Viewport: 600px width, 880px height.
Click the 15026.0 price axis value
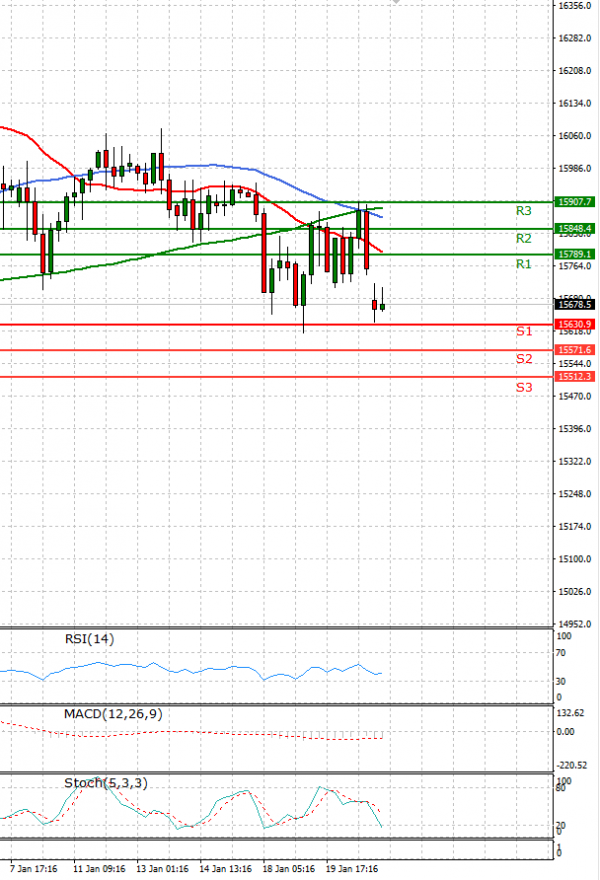point(575,592)
